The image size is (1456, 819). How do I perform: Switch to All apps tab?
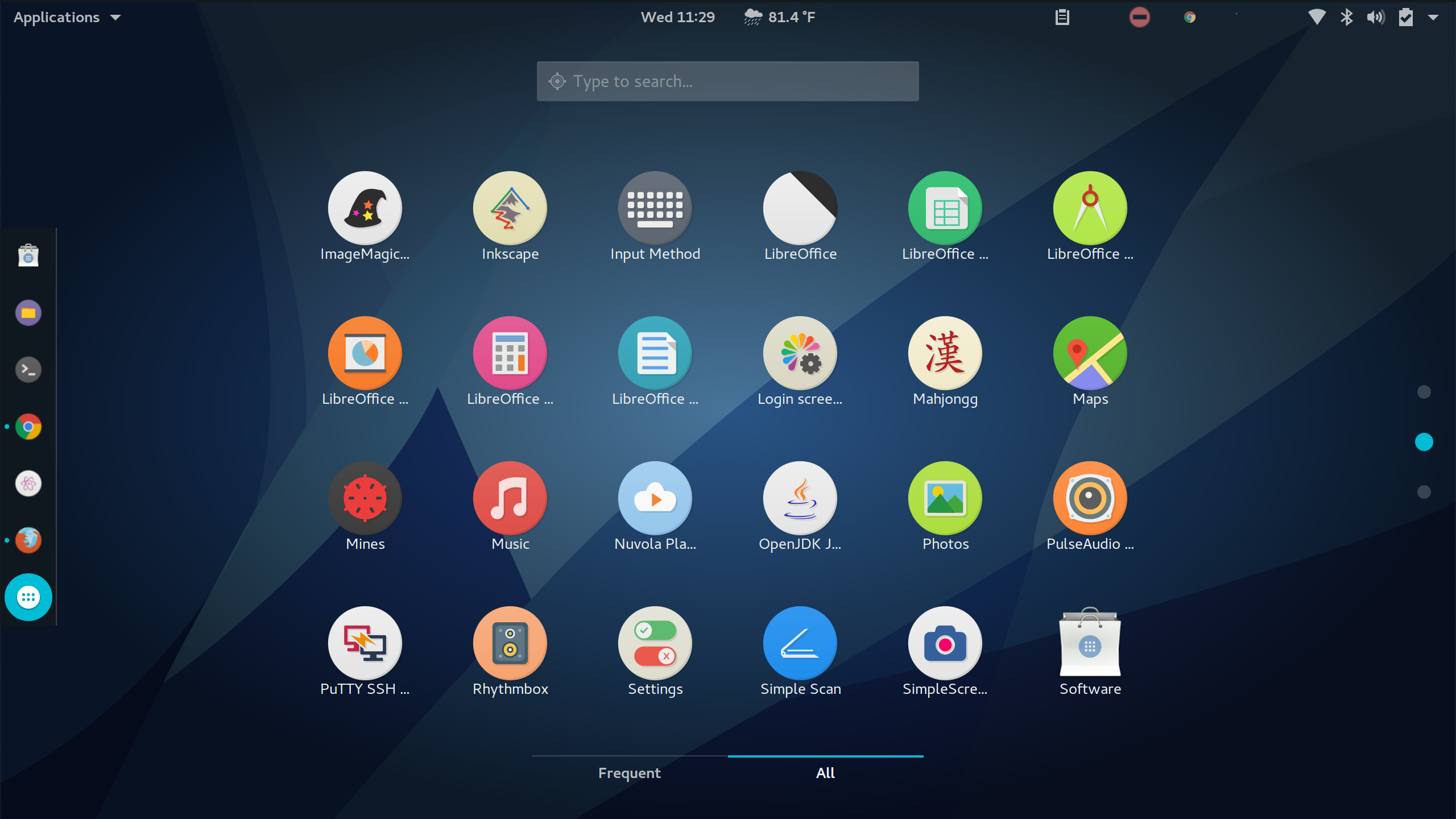click(825, 773)
